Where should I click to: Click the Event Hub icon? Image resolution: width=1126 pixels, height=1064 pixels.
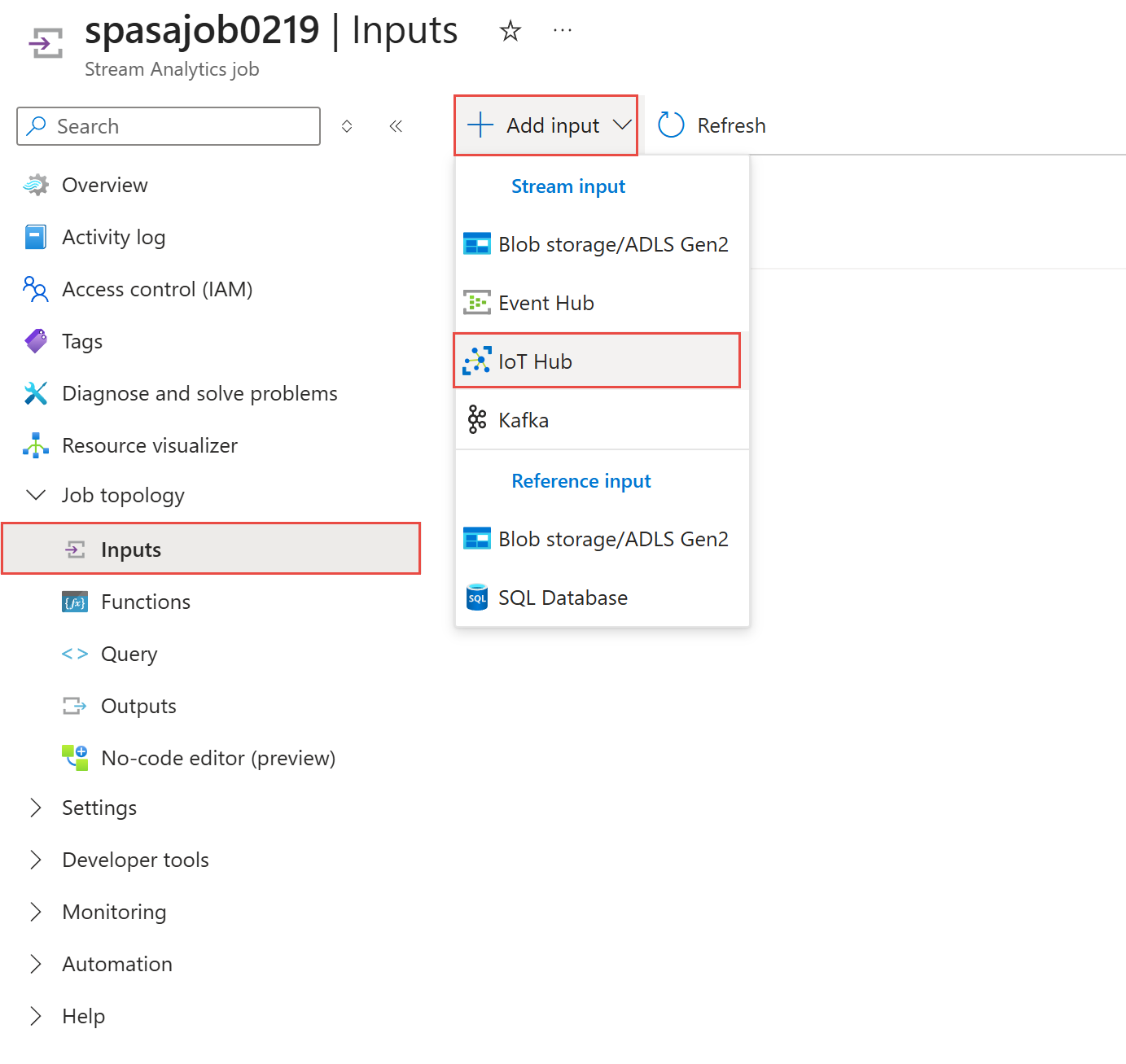(x=476, y=303)
